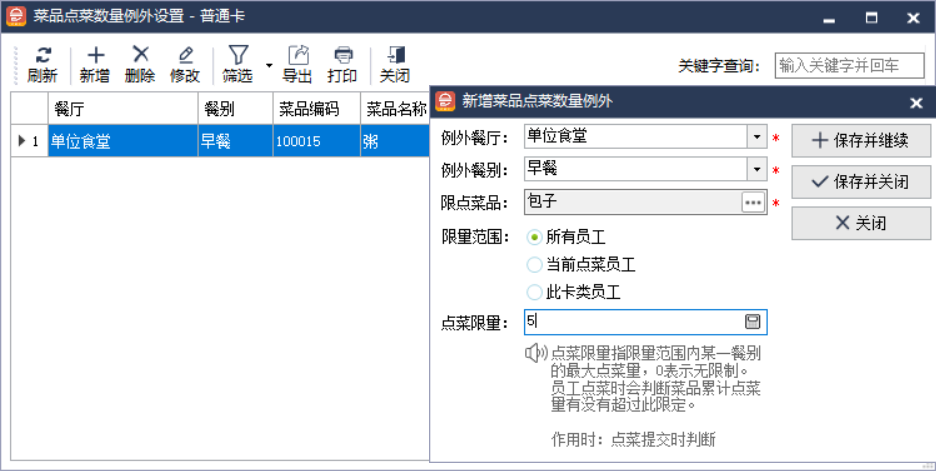
Task: Click the calculator icon in 点菜限量 field
Action: (x=753, y=322)
